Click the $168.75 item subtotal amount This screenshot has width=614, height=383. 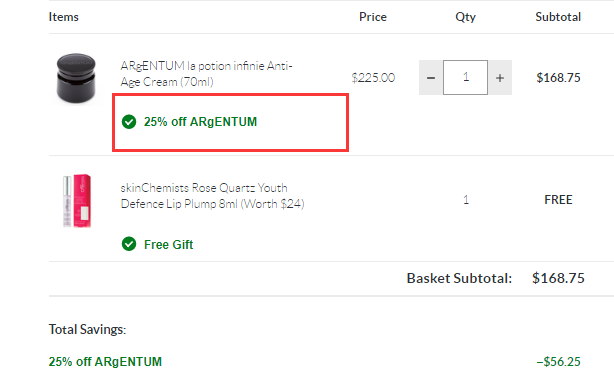click(558, 78)
